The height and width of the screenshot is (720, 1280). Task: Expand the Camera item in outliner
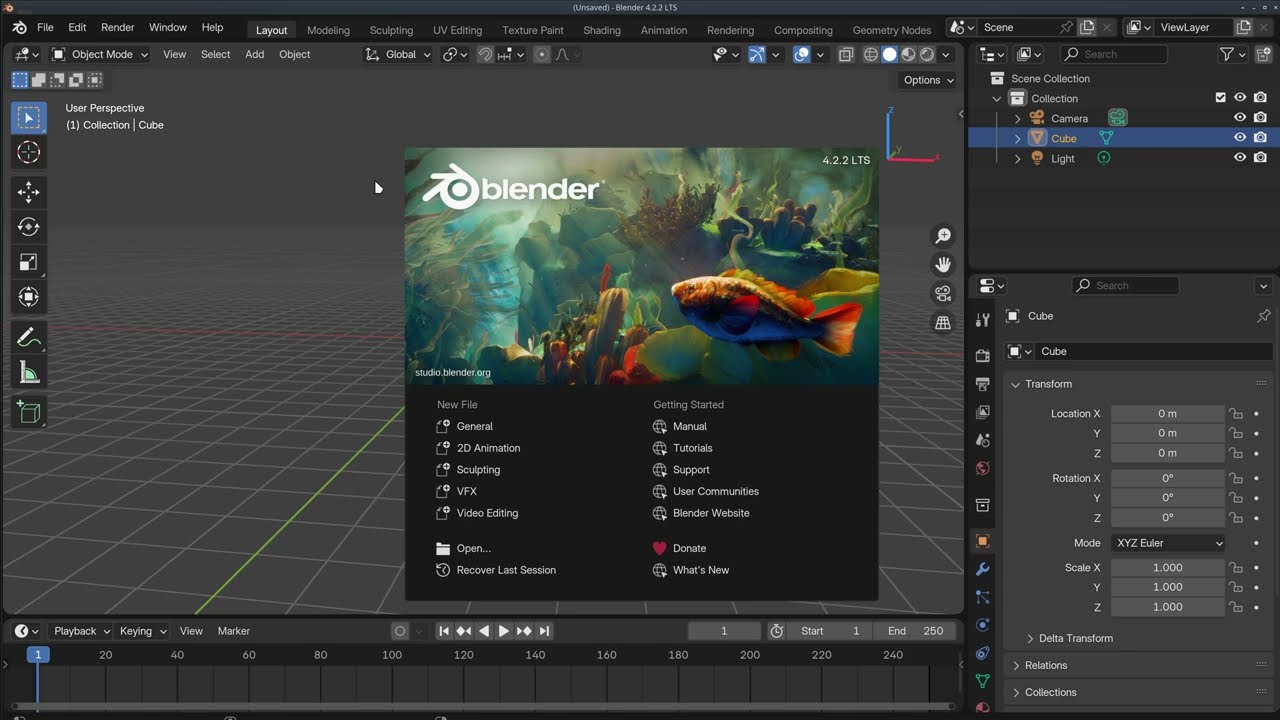pos(1018,119)
